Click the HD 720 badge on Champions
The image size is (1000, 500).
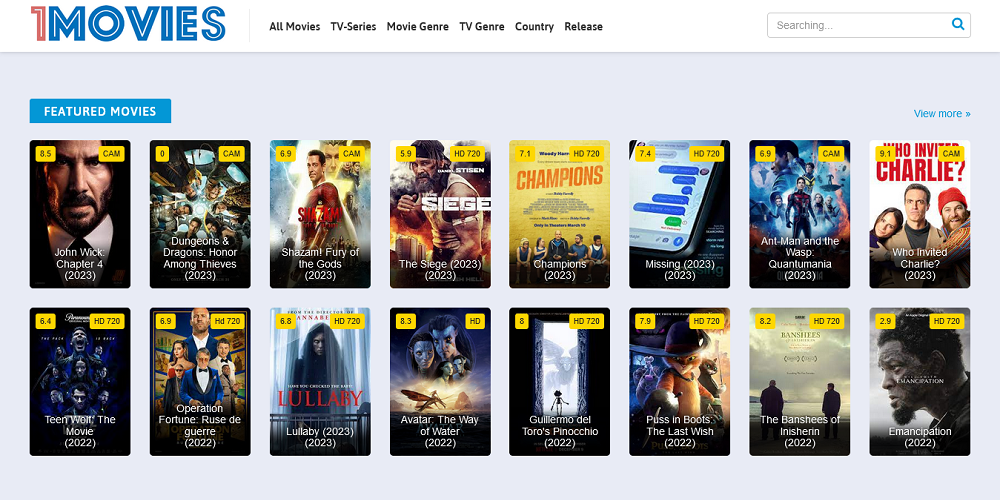pos(587,154)
